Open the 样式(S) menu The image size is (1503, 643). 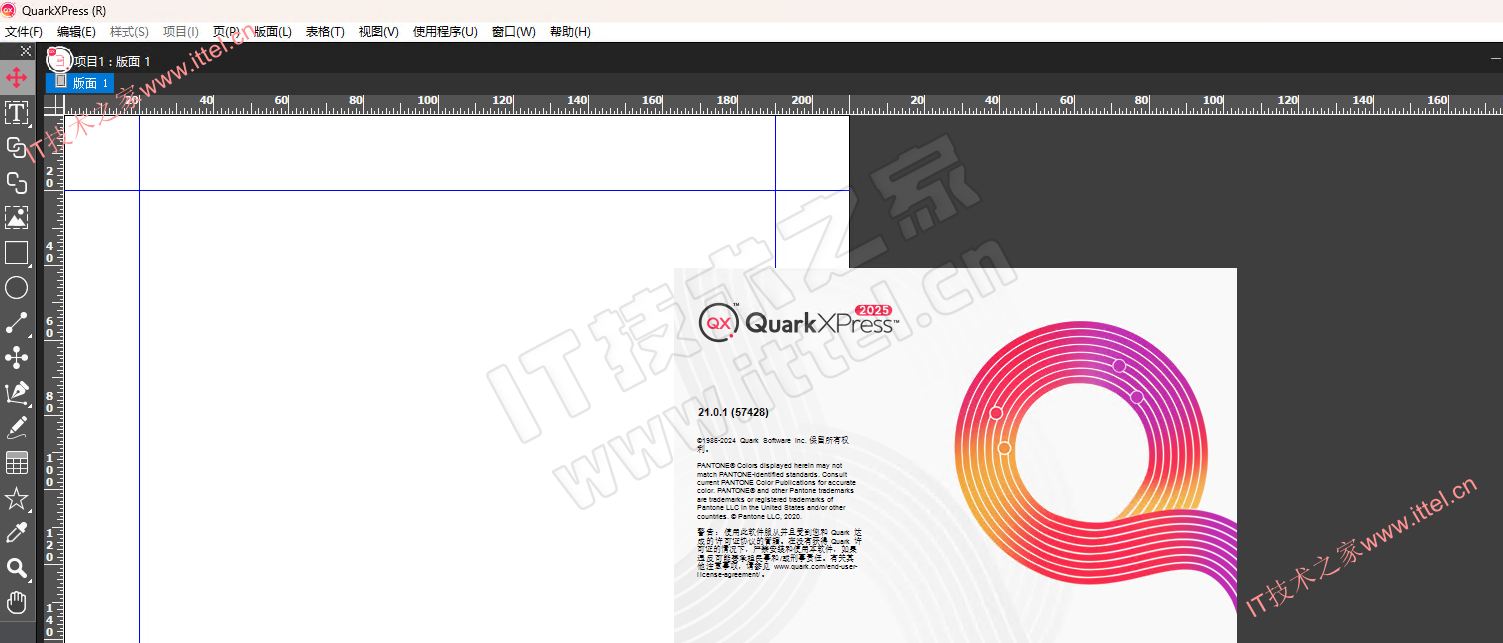[129, 32]
